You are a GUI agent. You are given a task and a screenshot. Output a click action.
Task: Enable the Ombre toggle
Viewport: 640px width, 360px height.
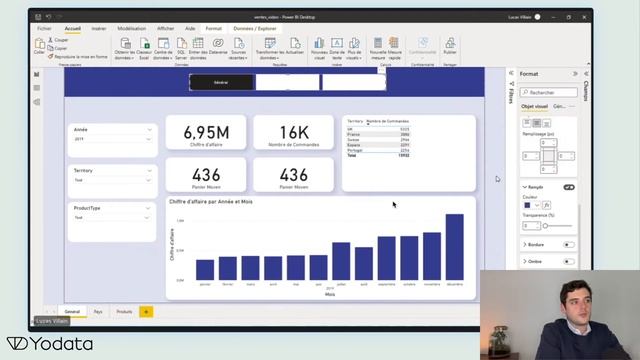pyautogui.click(x=569, y=262)
